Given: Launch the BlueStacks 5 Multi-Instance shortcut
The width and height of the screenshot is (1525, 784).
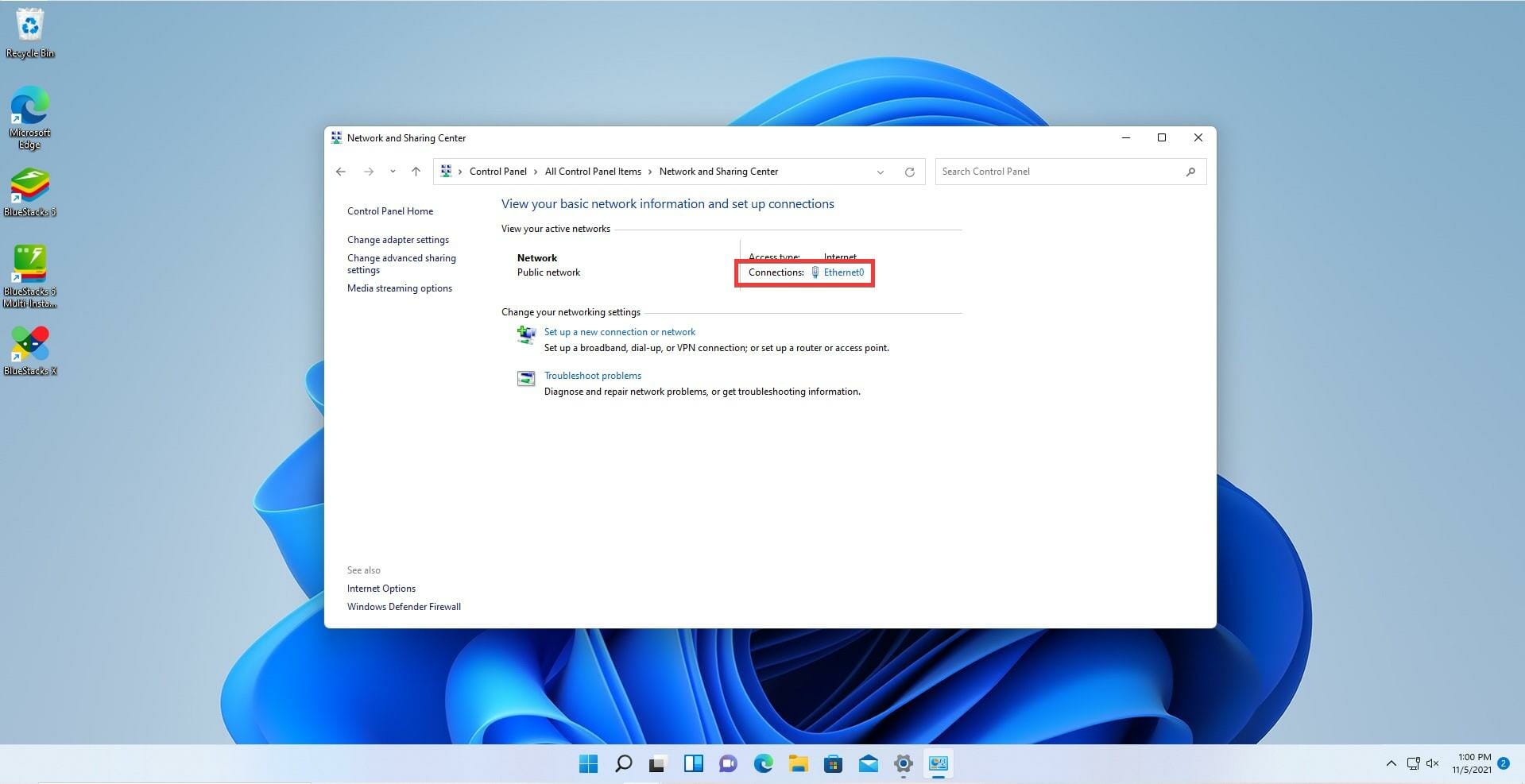Looking at the screenshot, I should [30, 276].
